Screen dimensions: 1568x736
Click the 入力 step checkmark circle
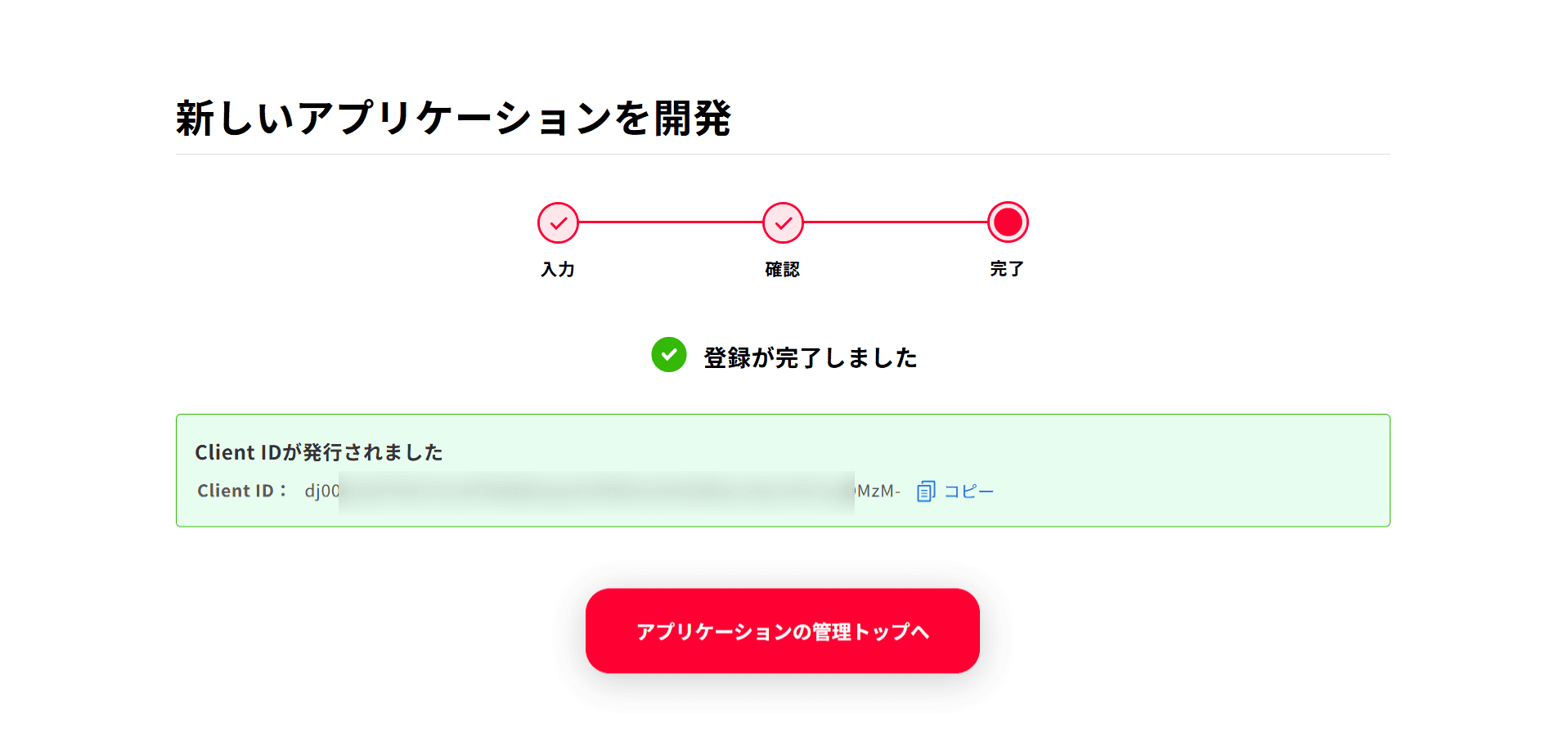(558, 222)
